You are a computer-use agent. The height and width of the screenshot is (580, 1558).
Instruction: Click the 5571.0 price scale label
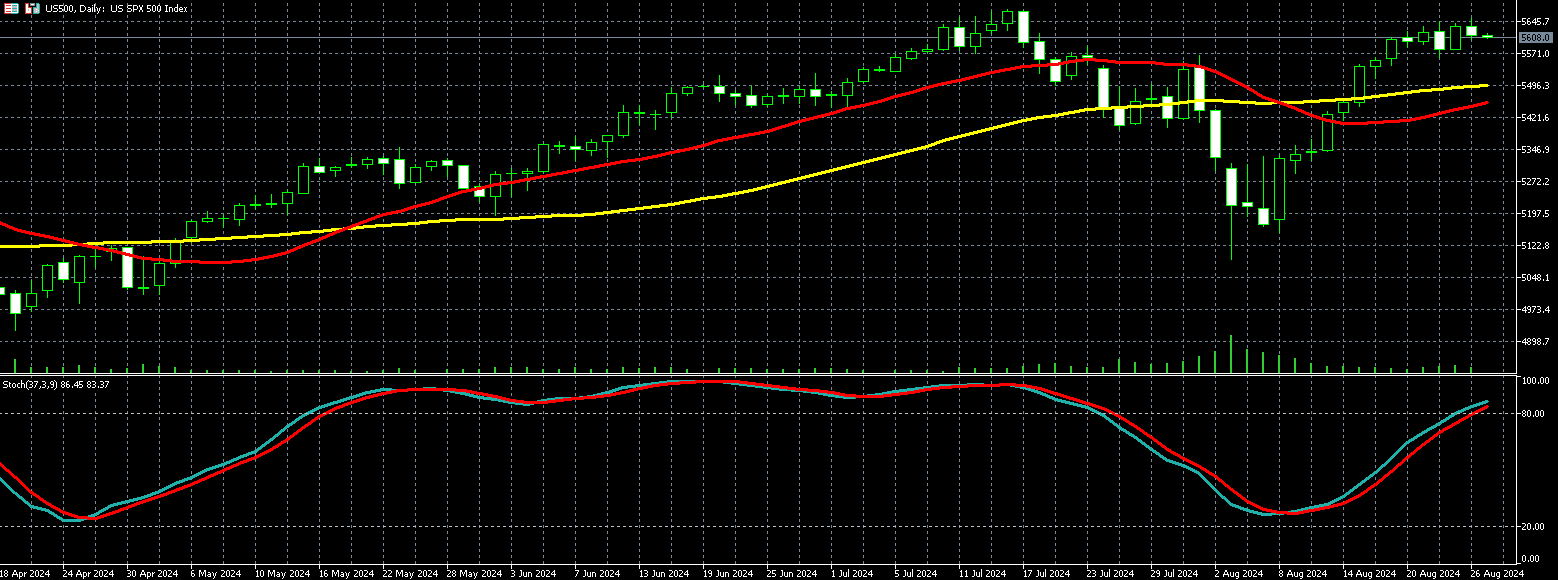[1535, 53]
